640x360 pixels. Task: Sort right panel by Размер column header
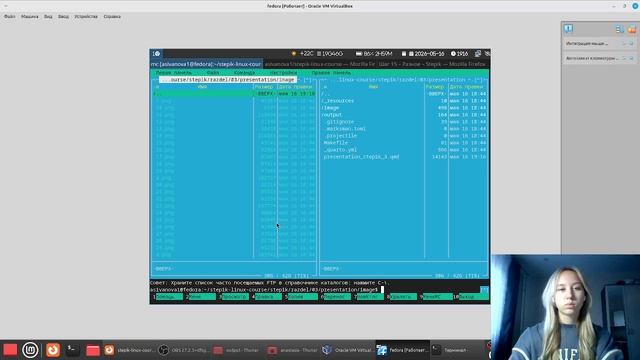coord(436,87)
